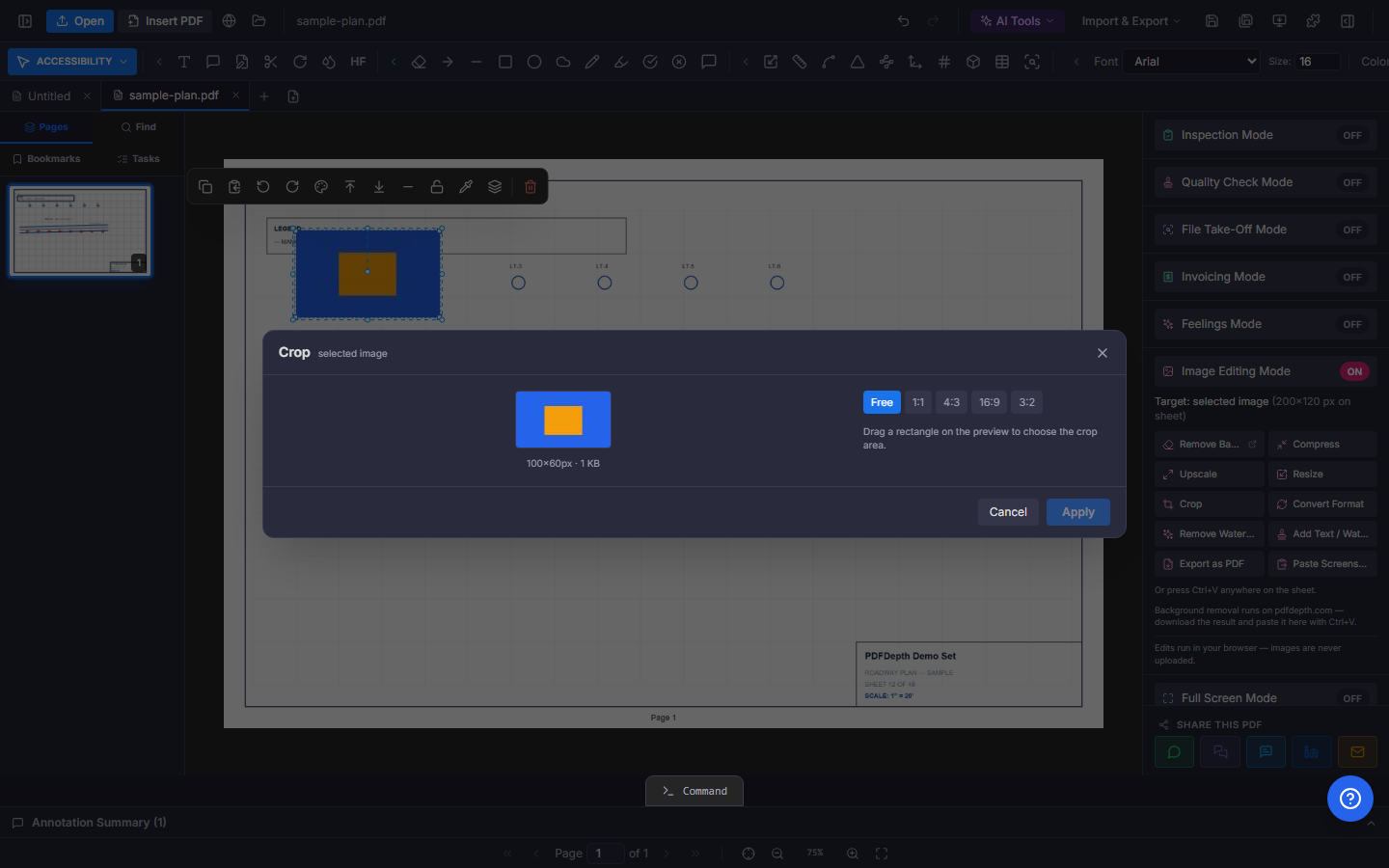Open the blue help question-mark button
1389x868 pixels.
pos(1350,799)
